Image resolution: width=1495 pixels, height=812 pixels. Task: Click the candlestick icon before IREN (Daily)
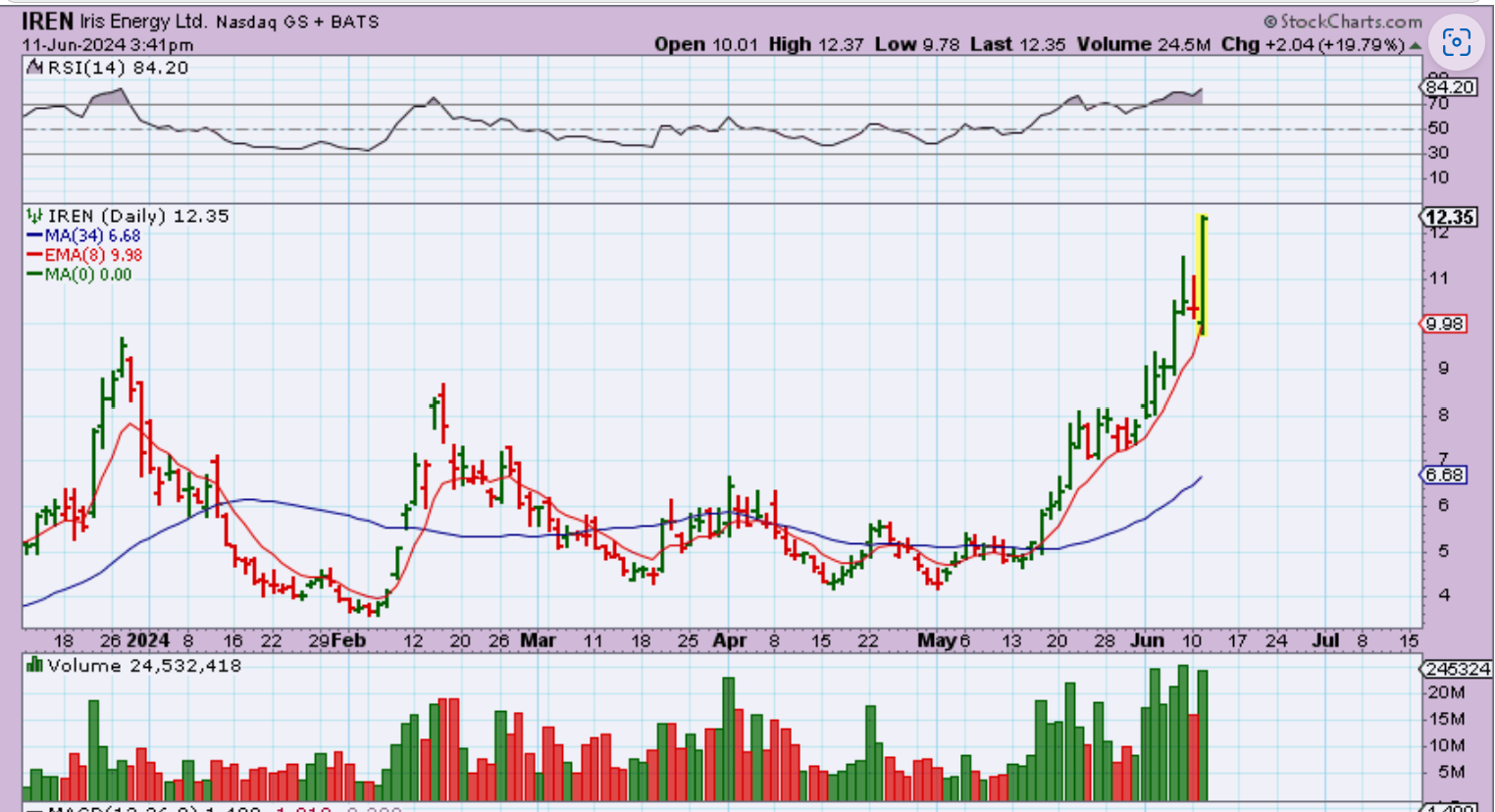coord(34,216)
